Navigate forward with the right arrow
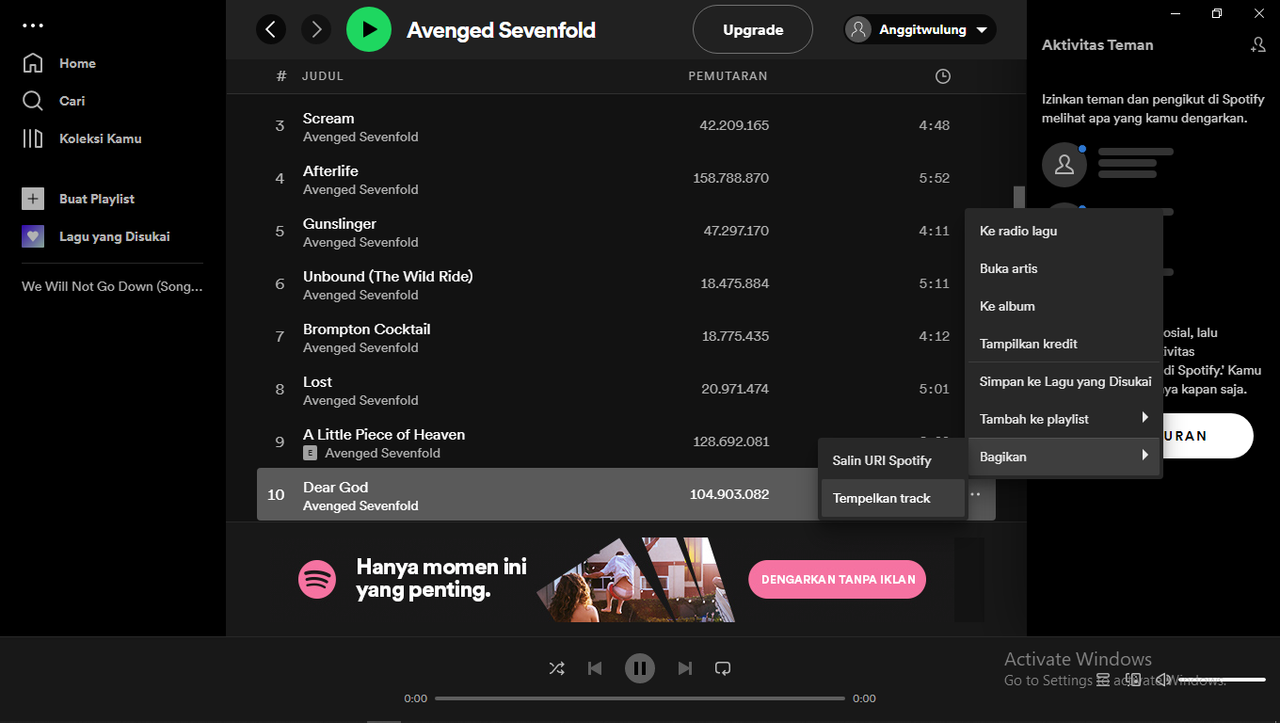This screenshot has width=1280, height=723. [x=316, y=29]
